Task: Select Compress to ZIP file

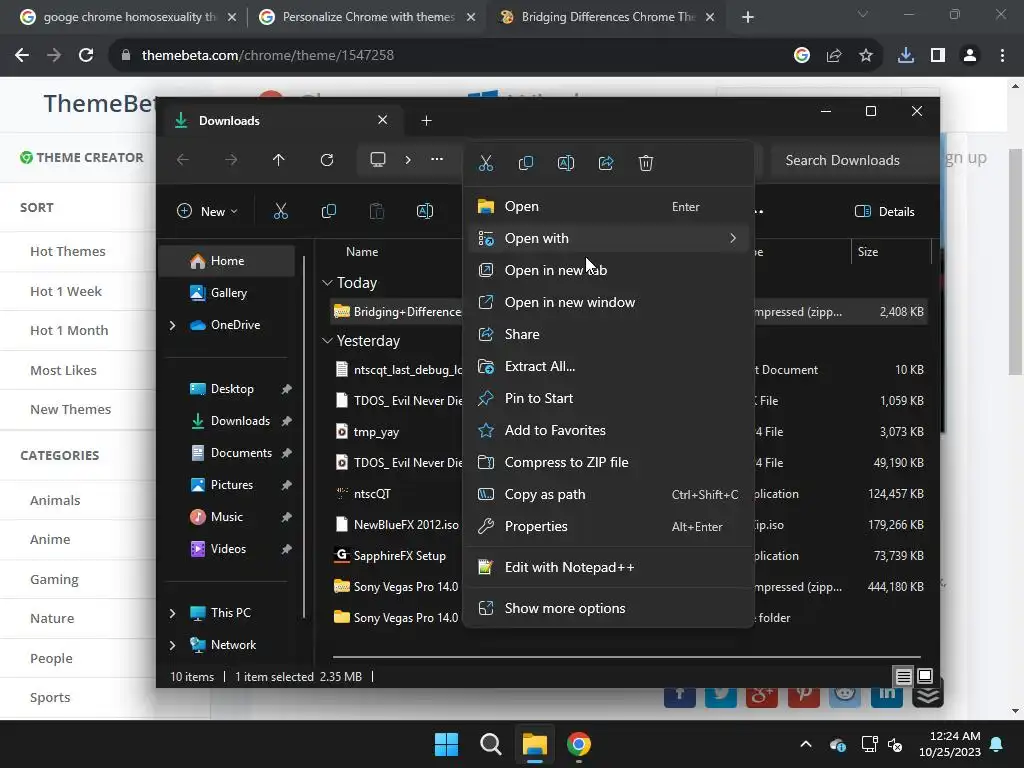Action: (x=609, y=462)
